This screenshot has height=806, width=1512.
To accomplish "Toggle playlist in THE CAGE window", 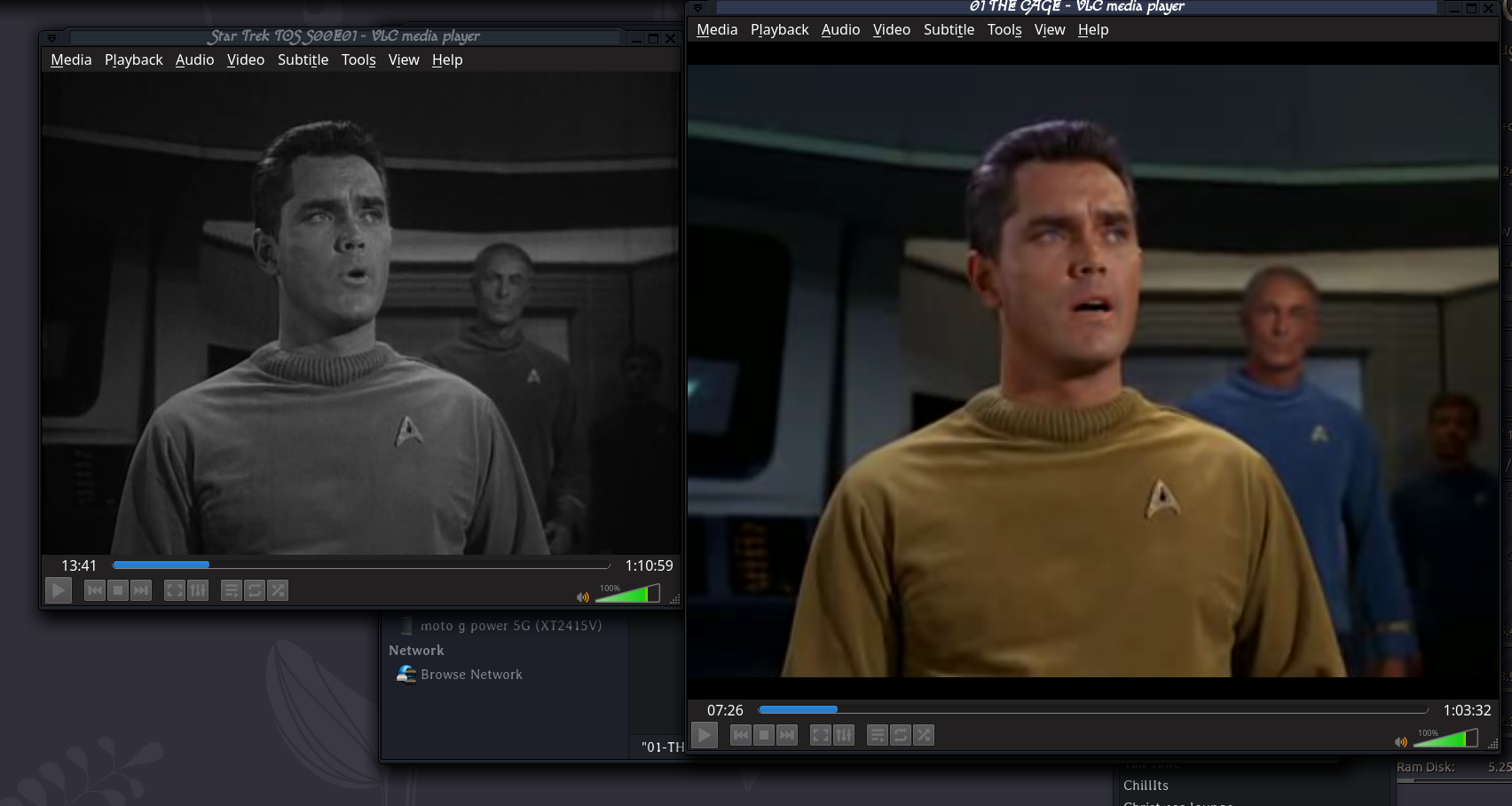I will click(x=878, y=735).
